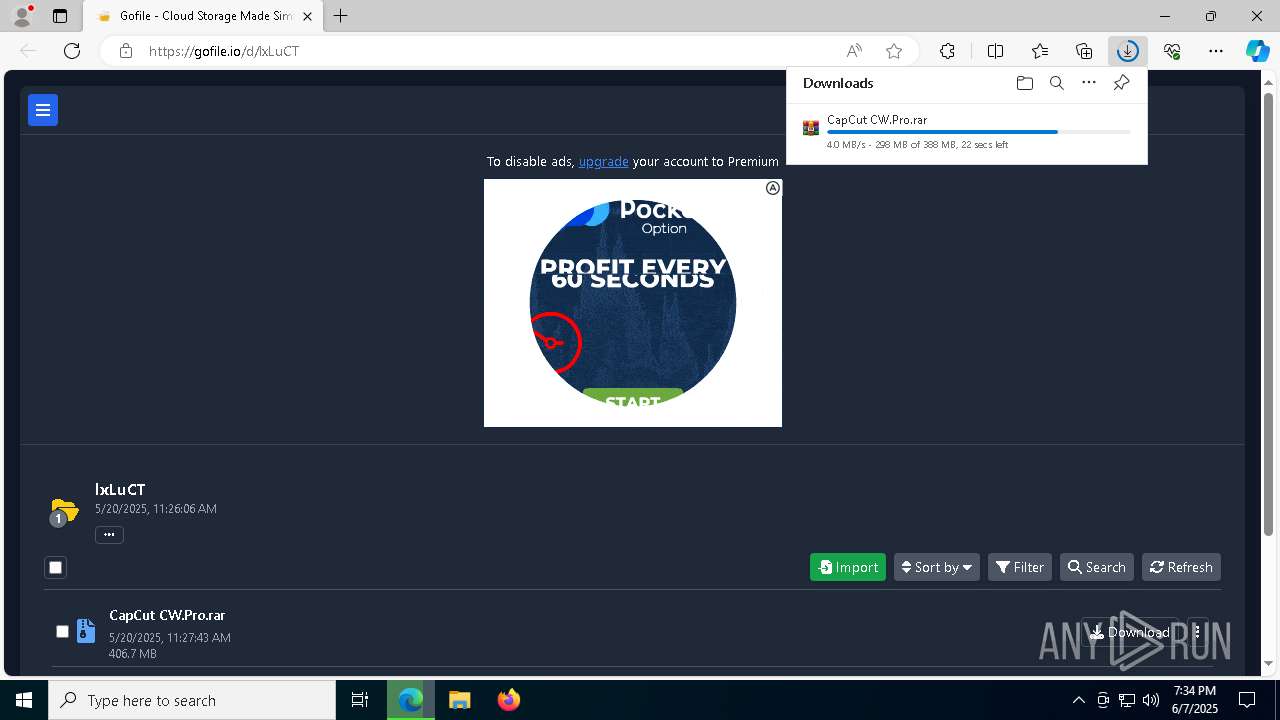Click the Edge profile avatar icon
1280x720 pixels.
coord(22,16)
